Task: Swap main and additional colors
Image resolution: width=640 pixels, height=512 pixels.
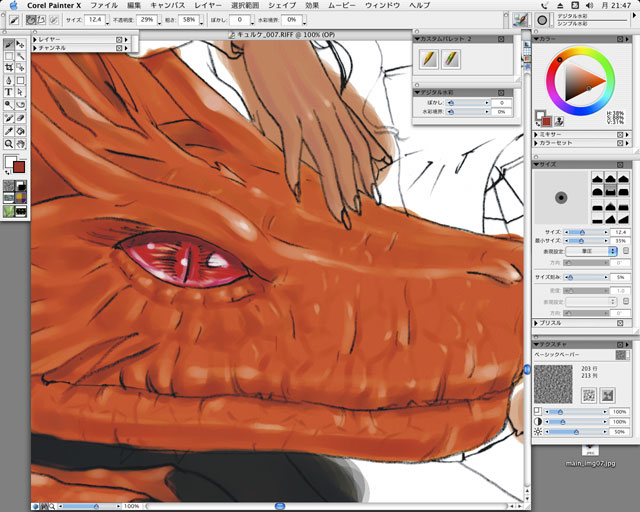Action: click(7, 172)
